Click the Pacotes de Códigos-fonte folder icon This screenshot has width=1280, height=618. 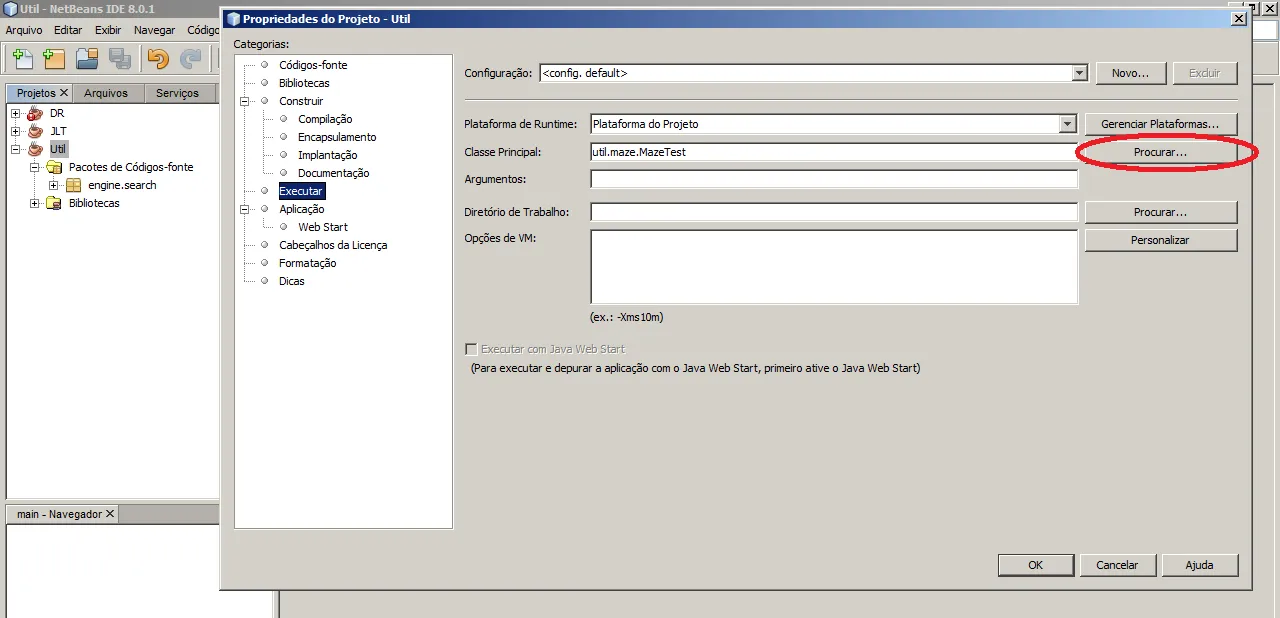[x=55, y=167]
